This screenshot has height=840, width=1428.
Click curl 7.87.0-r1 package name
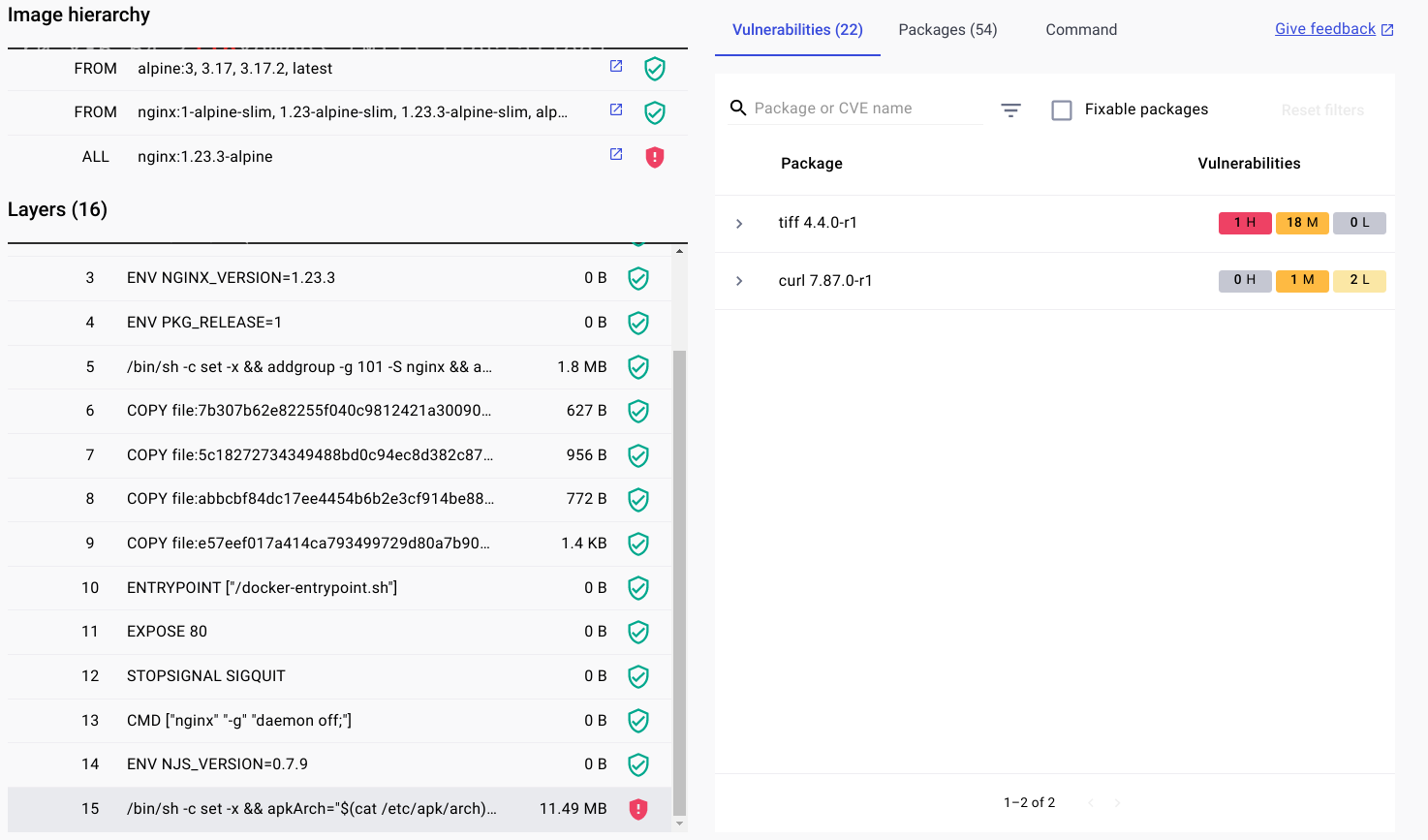(825, 281)
